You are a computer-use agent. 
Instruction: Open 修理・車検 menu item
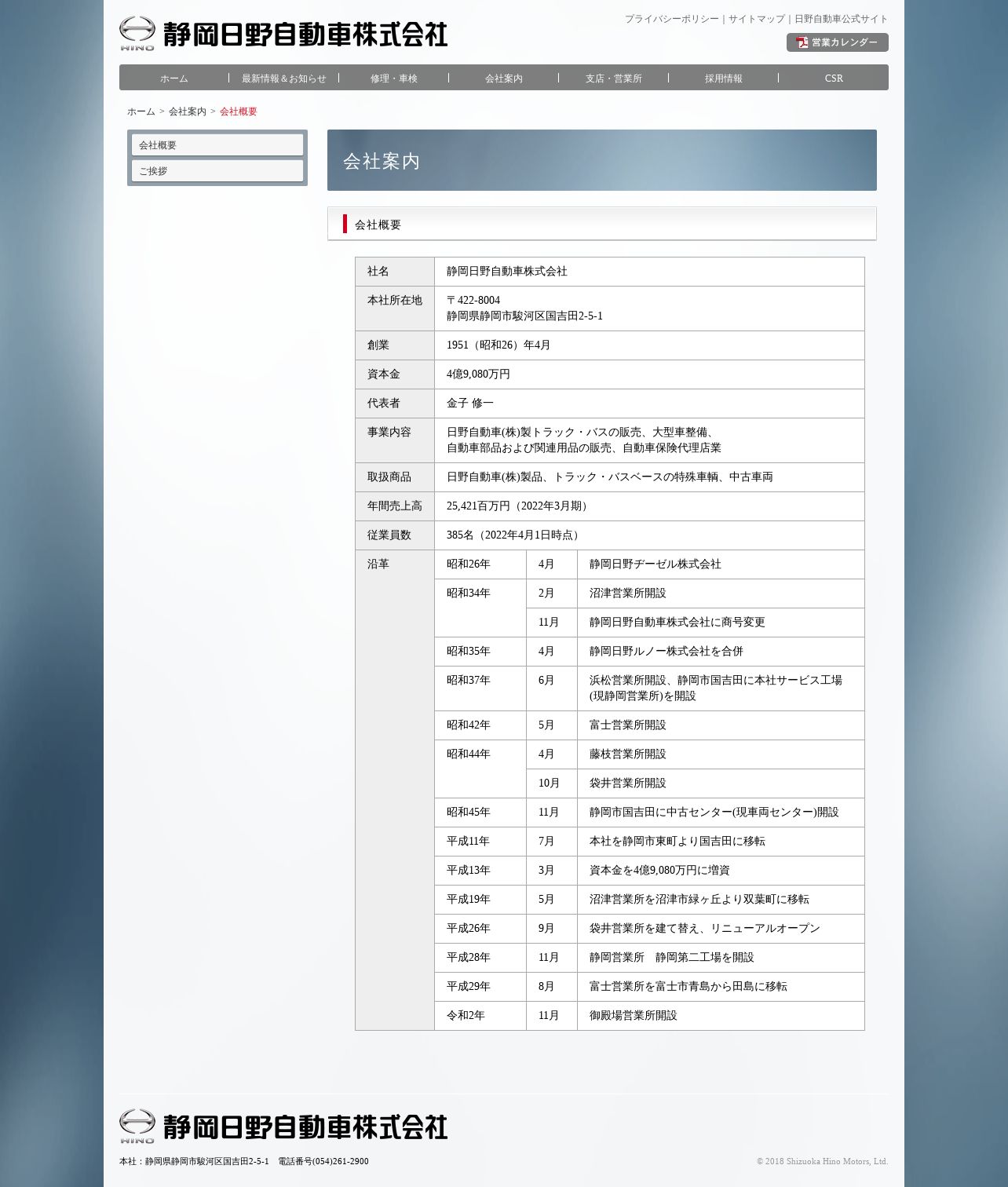[393, 79]
